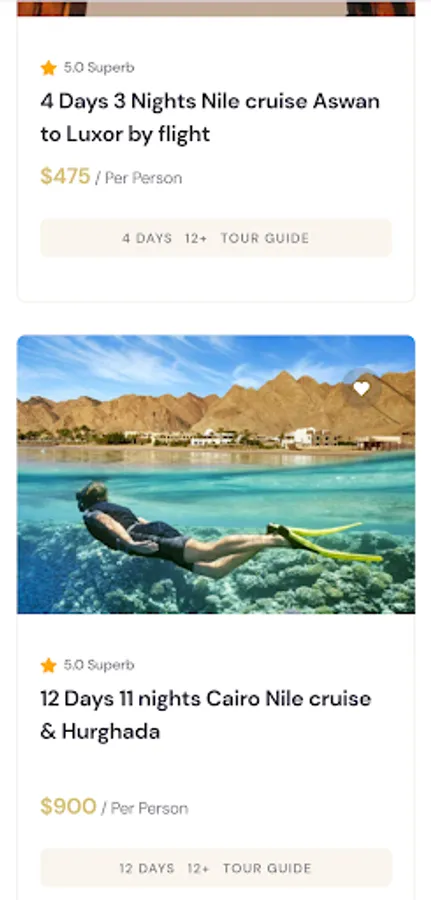
Task: Tap the 4 DAYS duration tag
Action: [147, 238]
